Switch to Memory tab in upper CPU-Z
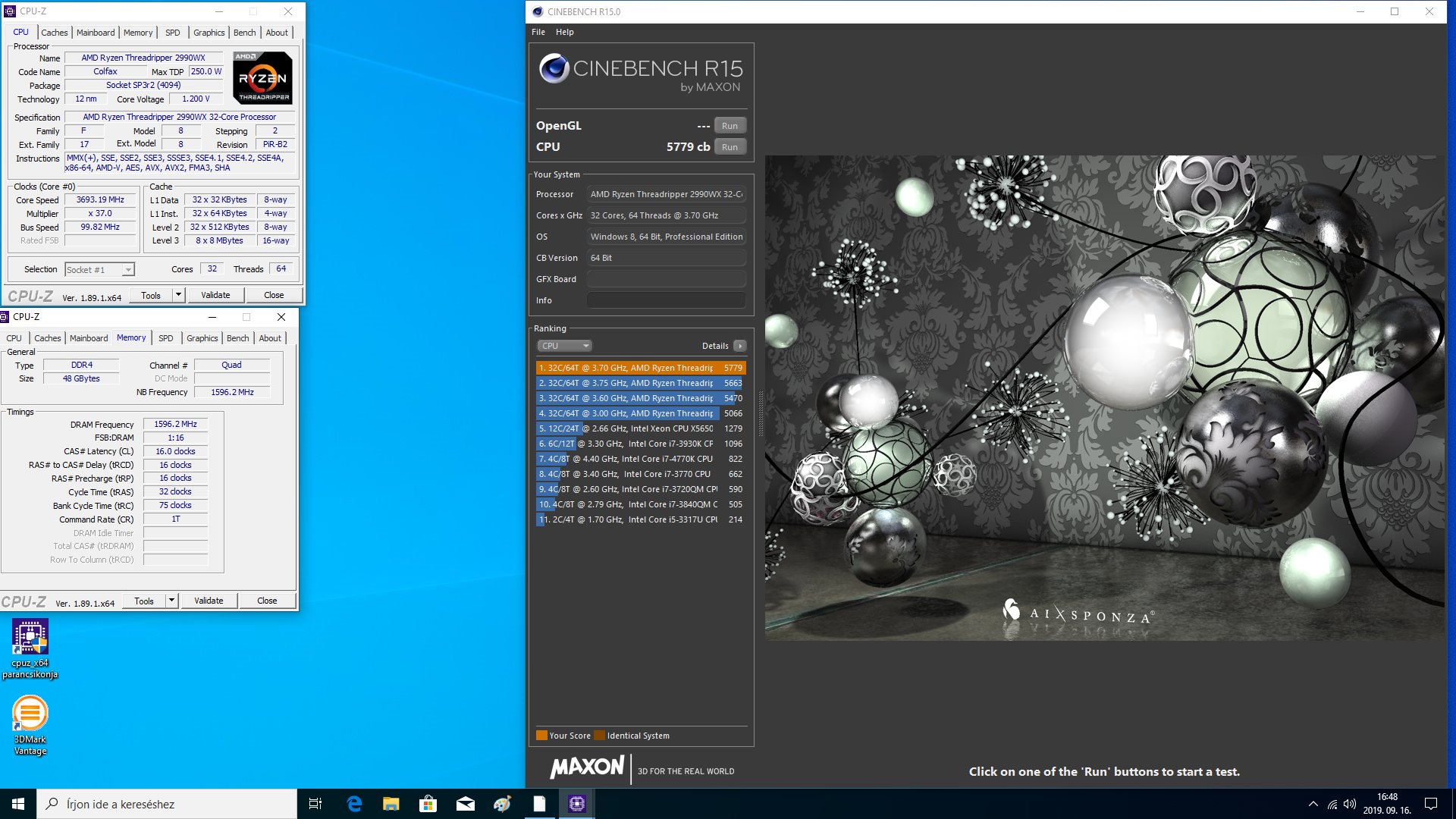This screenshot has width=1456, height=819. (x=138, y=33)
